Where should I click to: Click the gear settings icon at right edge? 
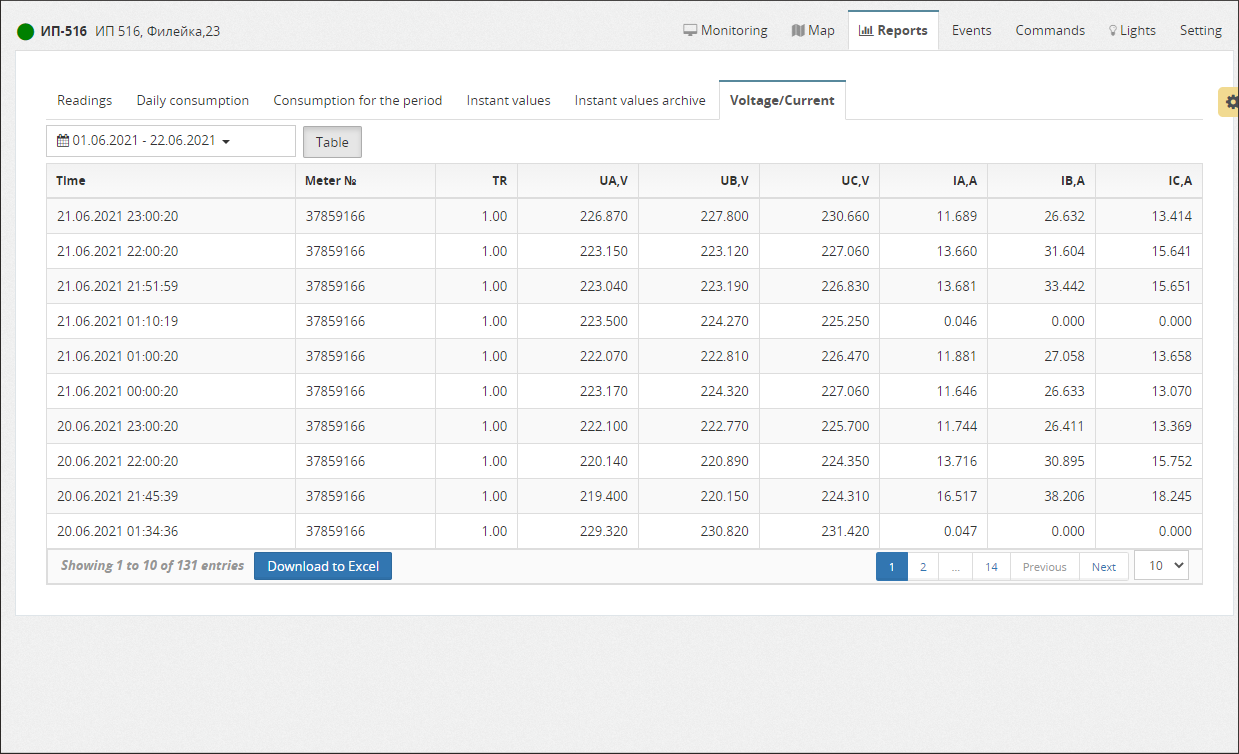pos(1231,102)
